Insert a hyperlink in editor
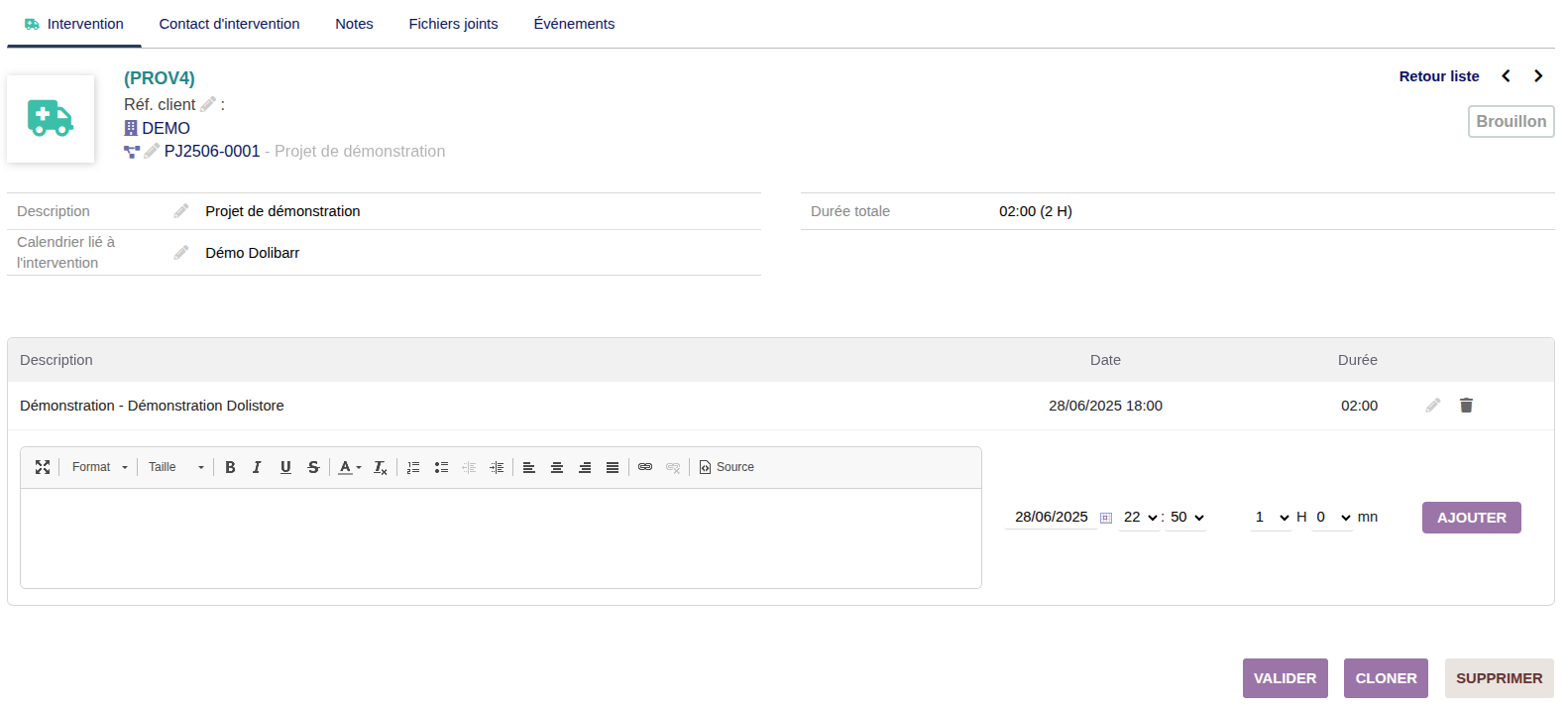Screen dimensions: 1568x711 click(645, 467)
